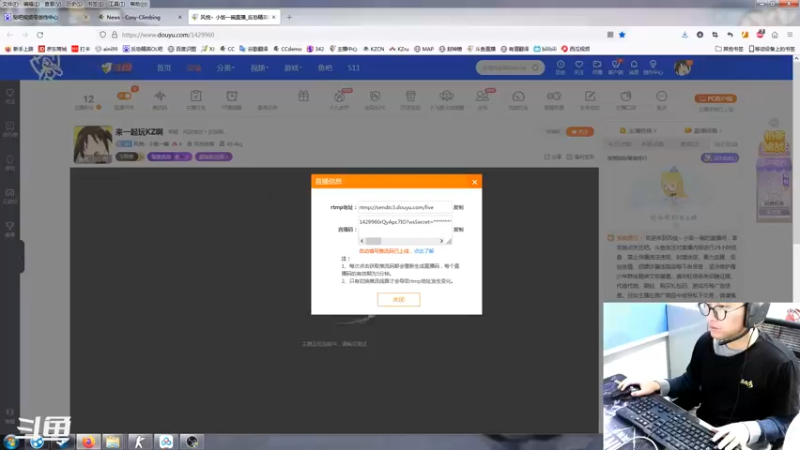Click the undo arrow toolbar icon

coord(730,35)
